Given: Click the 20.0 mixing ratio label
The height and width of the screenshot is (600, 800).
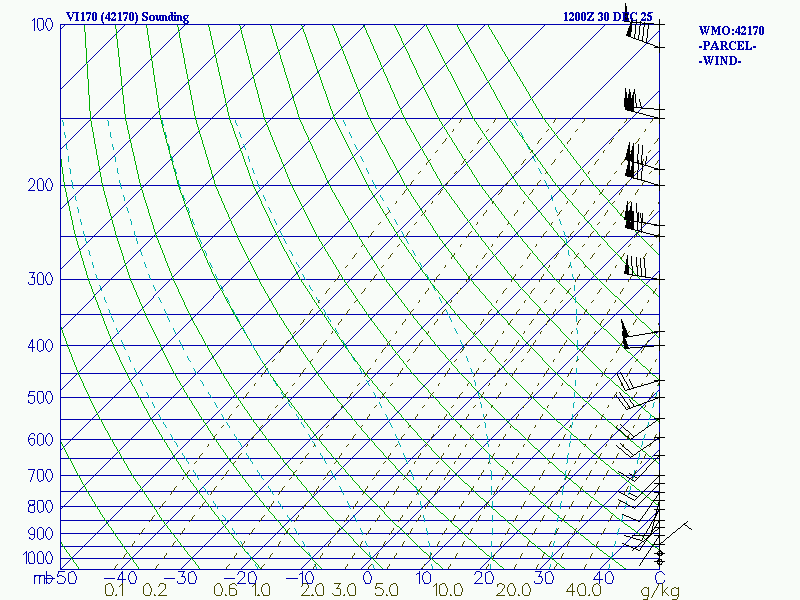Looking at the screenshot, I should tap(513, 591).
